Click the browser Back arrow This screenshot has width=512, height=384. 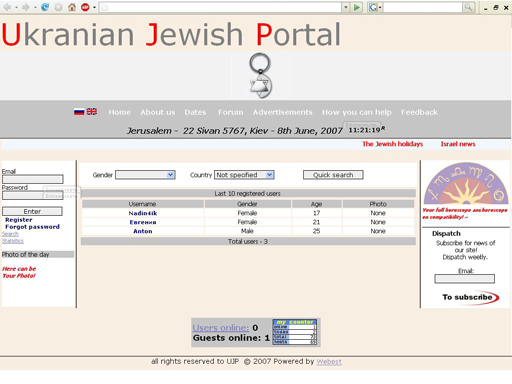[7, 7]
